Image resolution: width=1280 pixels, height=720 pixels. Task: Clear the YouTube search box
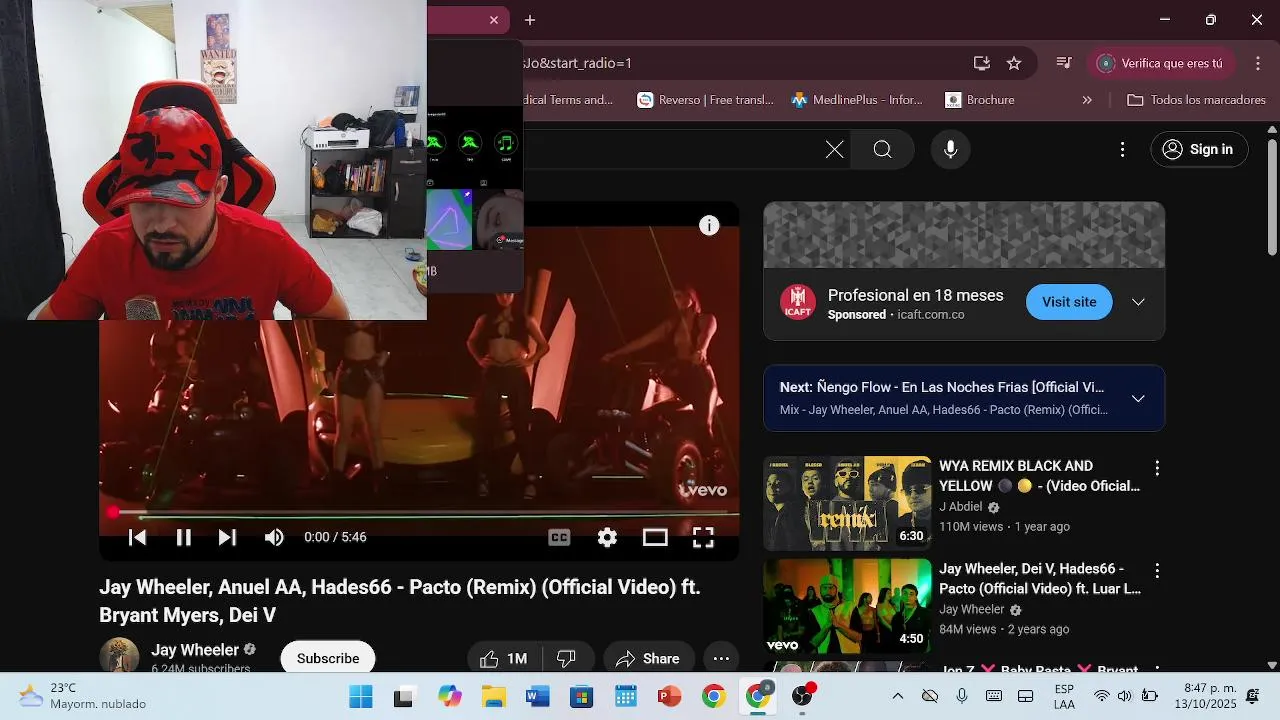coord(834,149)
